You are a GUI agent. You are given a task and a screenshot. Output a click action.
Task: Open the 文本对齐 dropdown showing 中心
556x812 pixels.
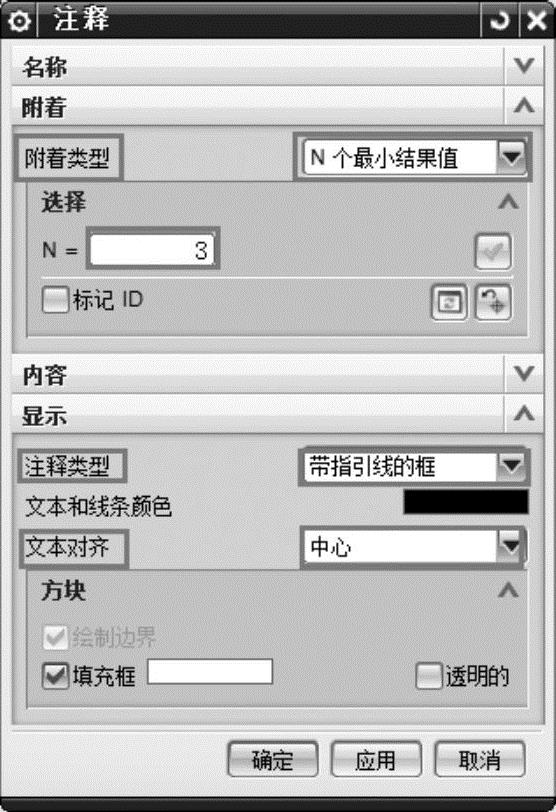[x=414, y=547]
